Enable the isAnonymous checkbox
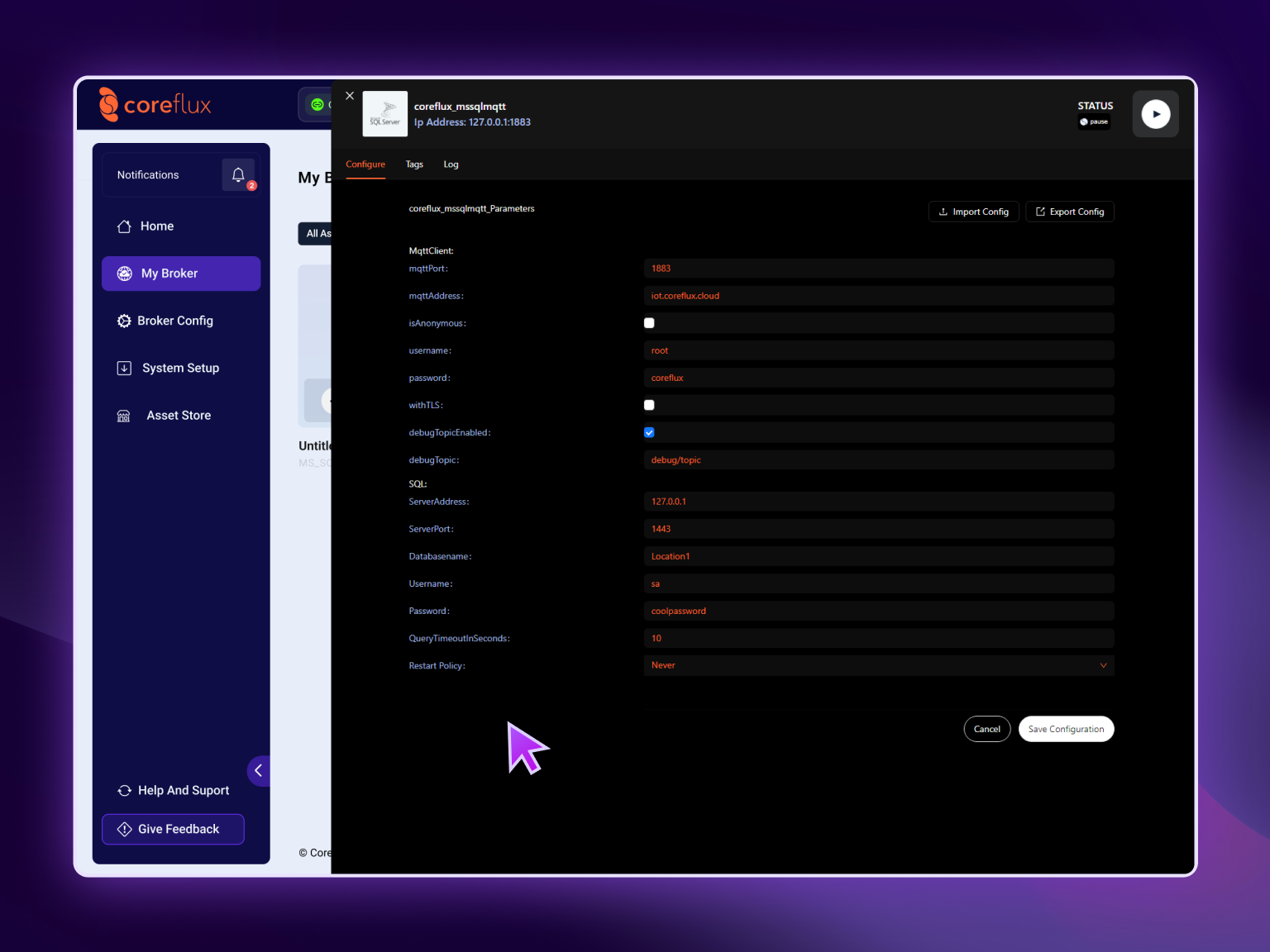Screen dimensions: 1270x952 [x=649, y=323]
